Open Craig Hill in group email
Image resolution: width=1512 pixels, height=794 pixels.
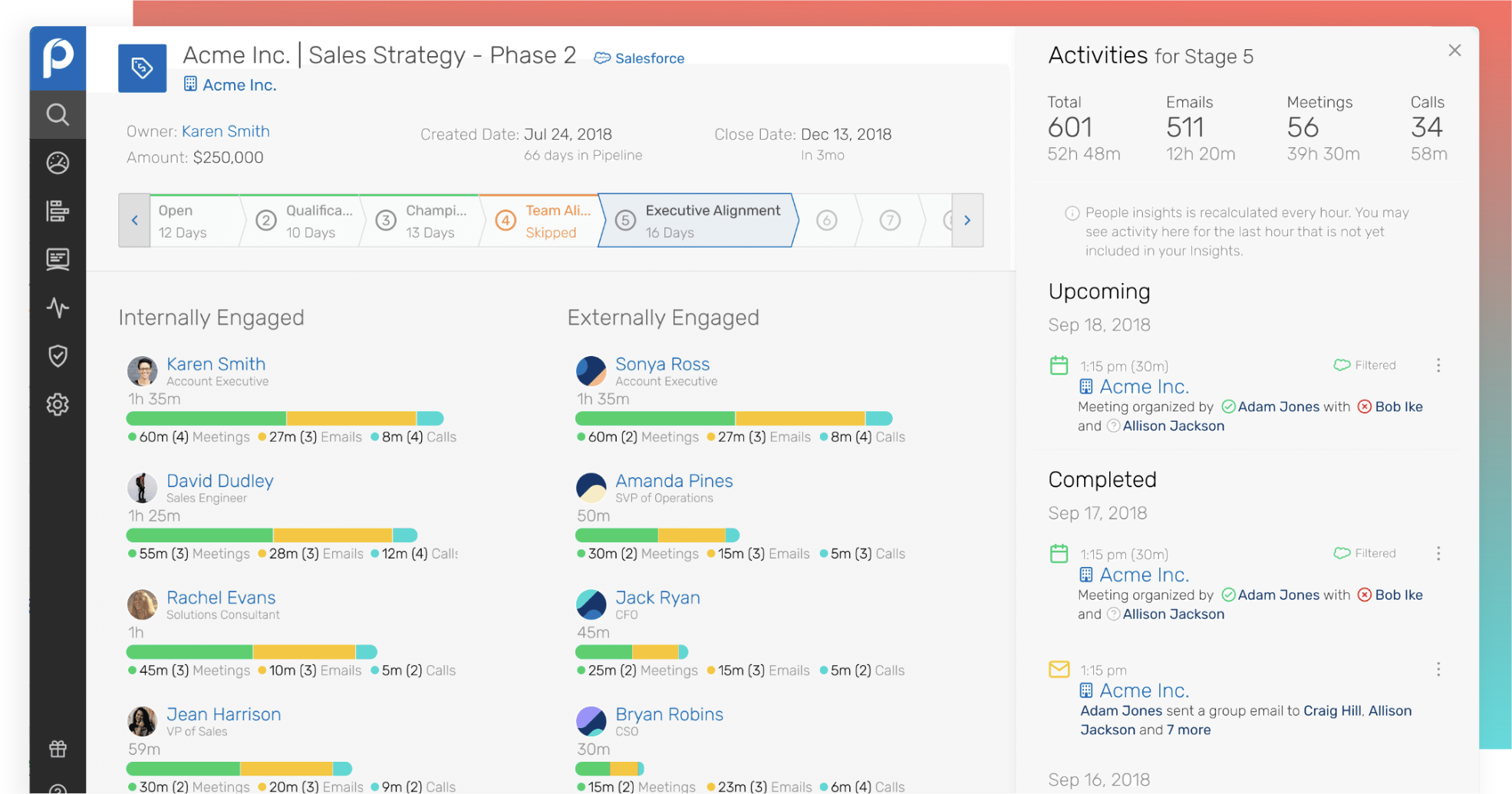click(1332, 710)
